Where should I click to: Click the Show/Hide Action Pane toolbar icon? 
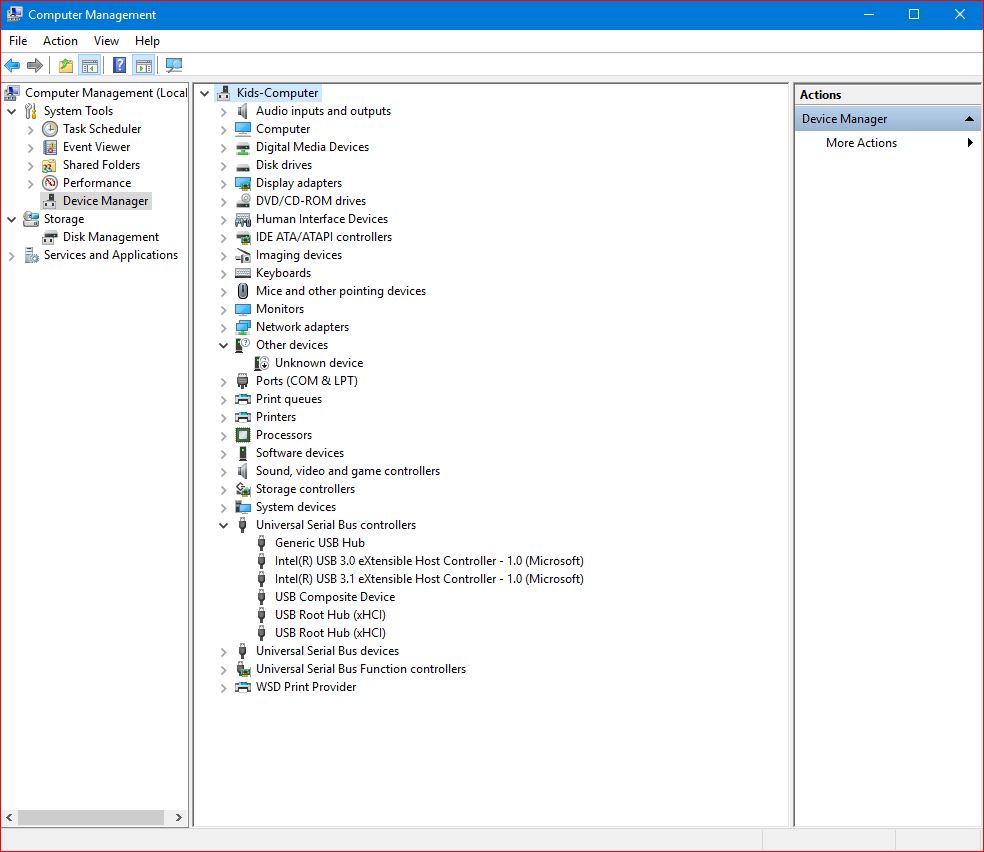tap(144, 65)
